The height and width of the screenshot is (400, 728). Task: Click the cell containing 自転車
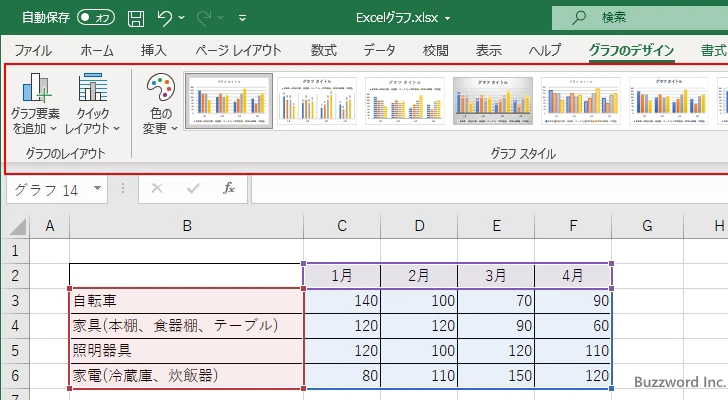(x=187, y=301)
